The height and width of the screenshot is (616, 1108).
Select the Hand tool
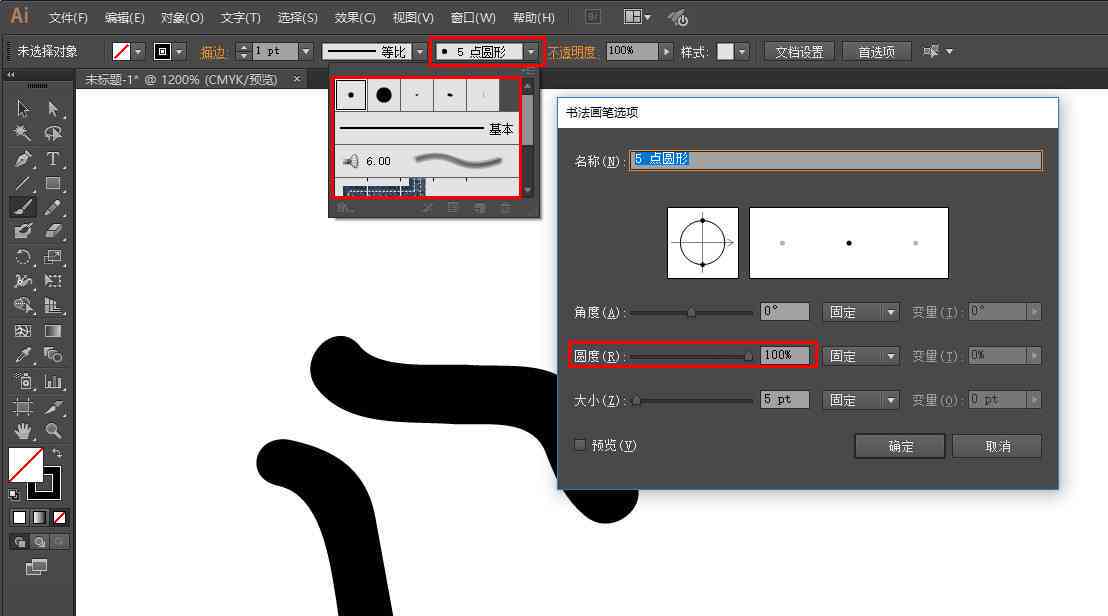(23, 431)
